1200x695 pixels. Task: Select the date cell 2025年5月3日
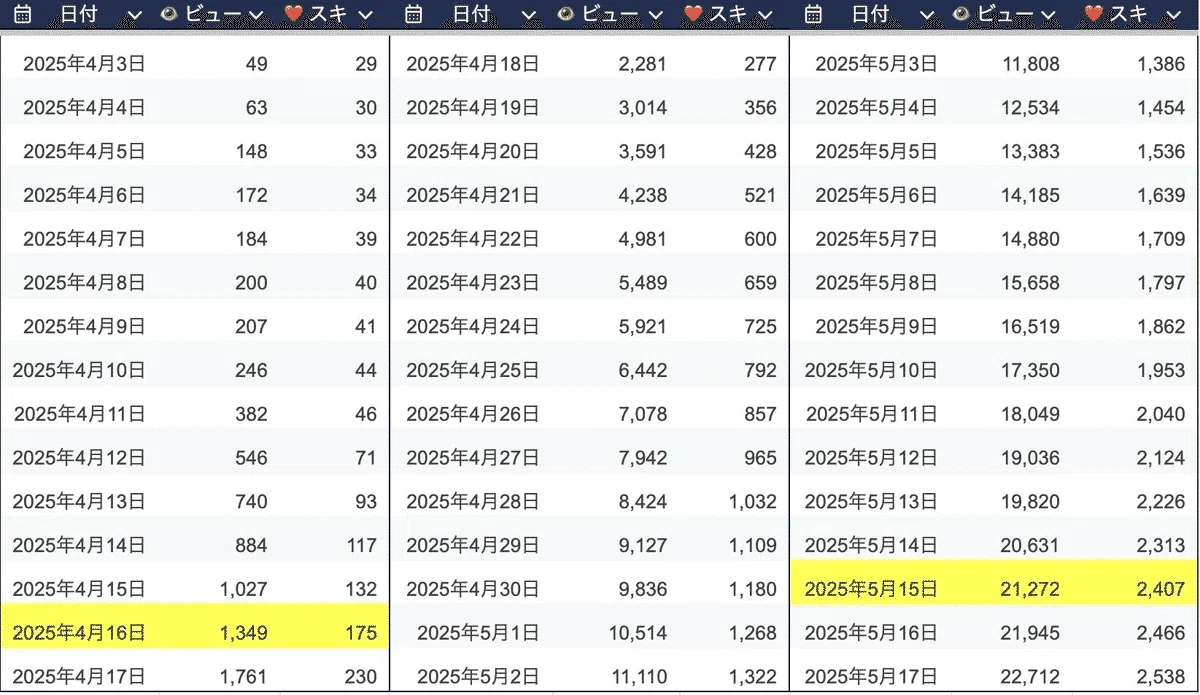(x=876, y=64)
